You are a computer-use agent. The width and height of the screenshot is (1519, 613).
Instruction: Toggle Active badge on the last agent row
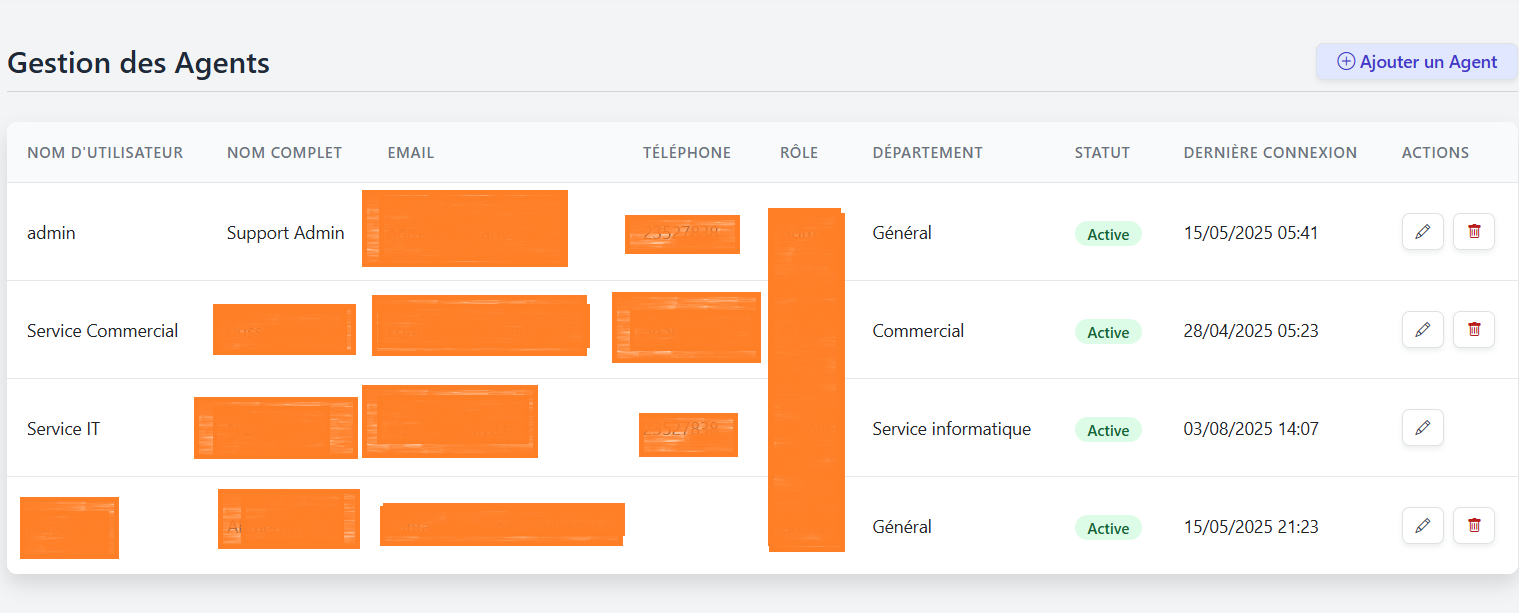(1108, 527)
